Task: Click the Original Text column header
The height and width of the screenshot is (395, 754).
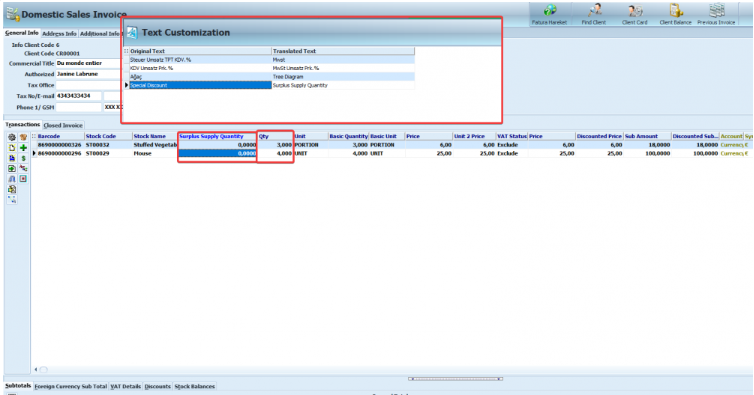Action: (200, 51)
